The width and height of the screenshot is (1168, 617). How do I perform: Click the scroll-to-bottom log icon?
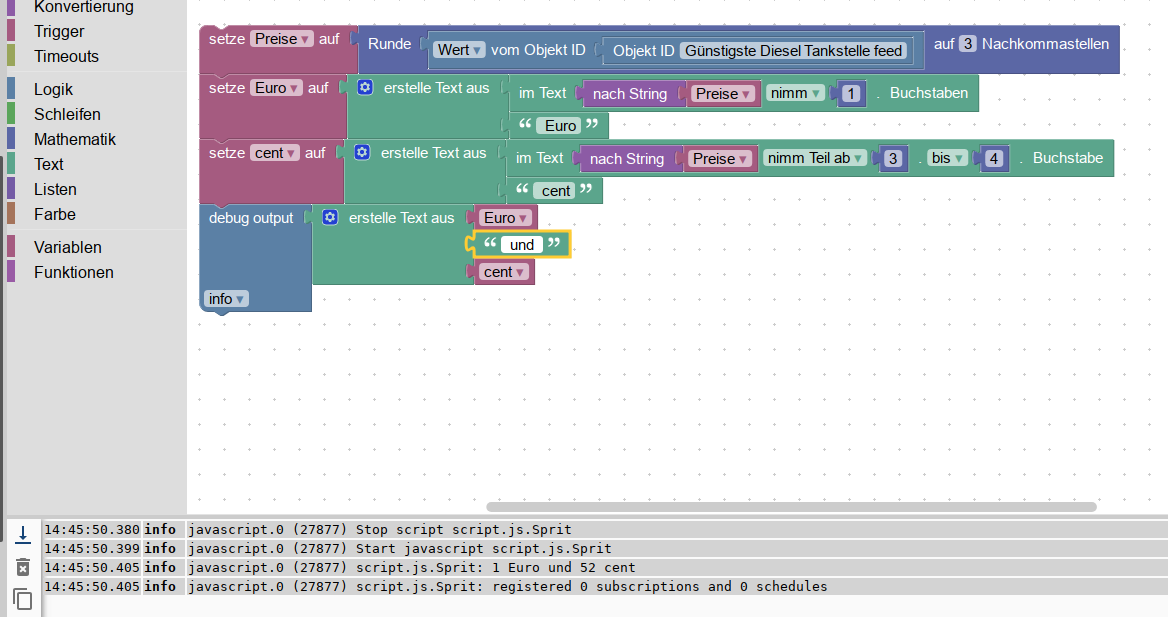click(x=23, y=534)
